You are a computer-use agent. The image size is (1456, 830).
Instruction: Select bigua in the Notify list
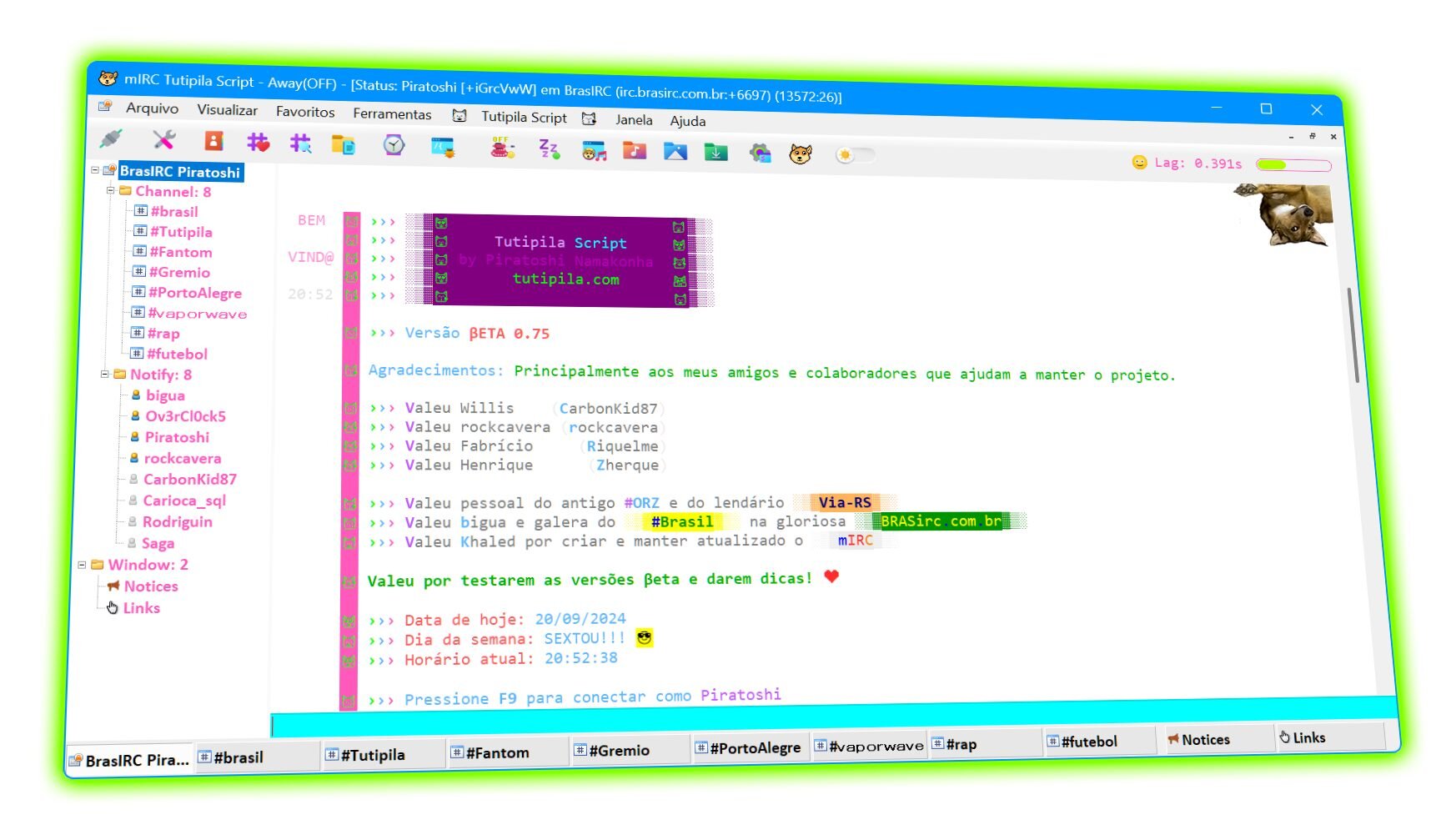click(165, 395)
